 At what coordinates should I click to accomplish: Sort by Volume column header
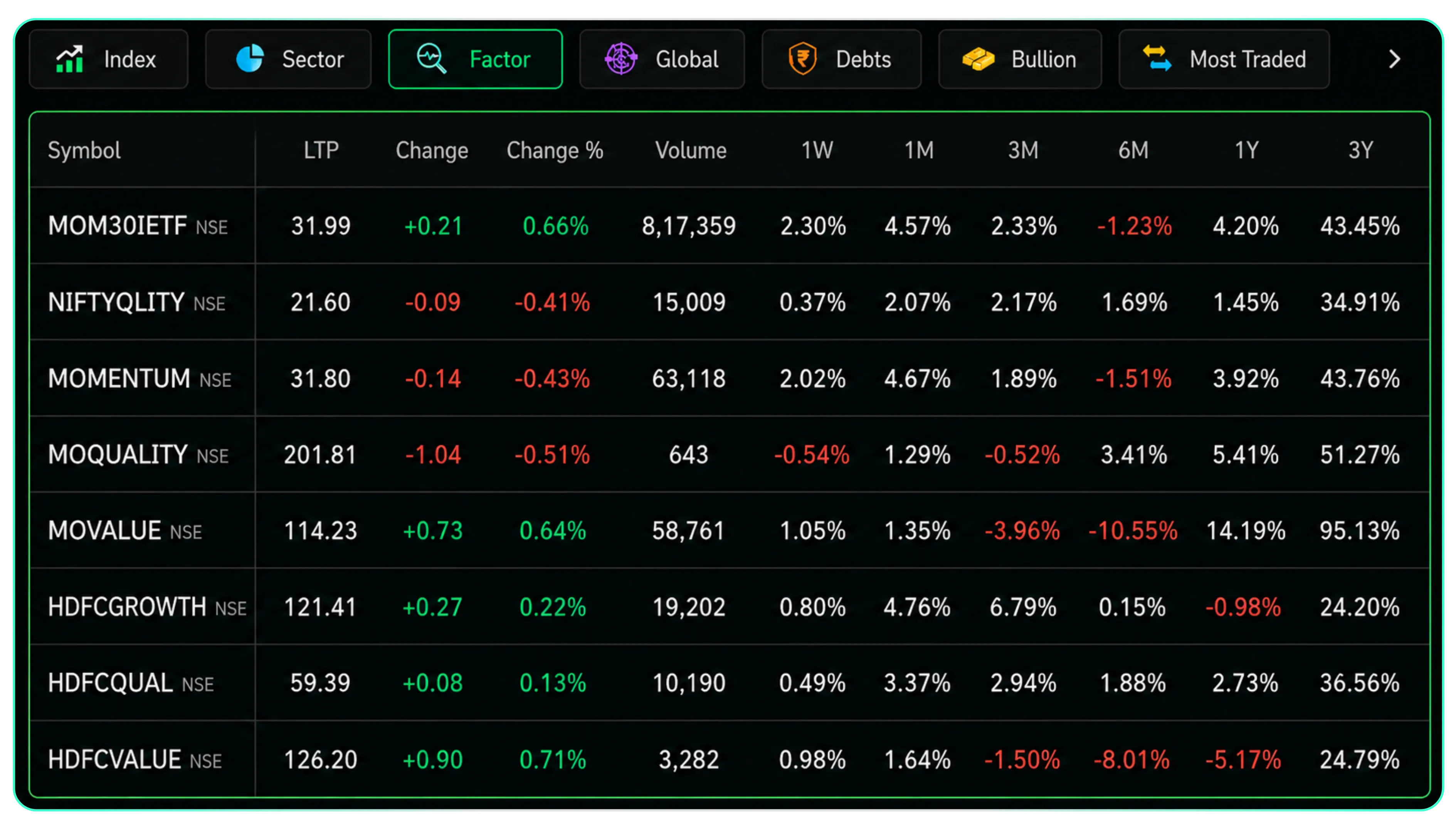click(691, 150)
